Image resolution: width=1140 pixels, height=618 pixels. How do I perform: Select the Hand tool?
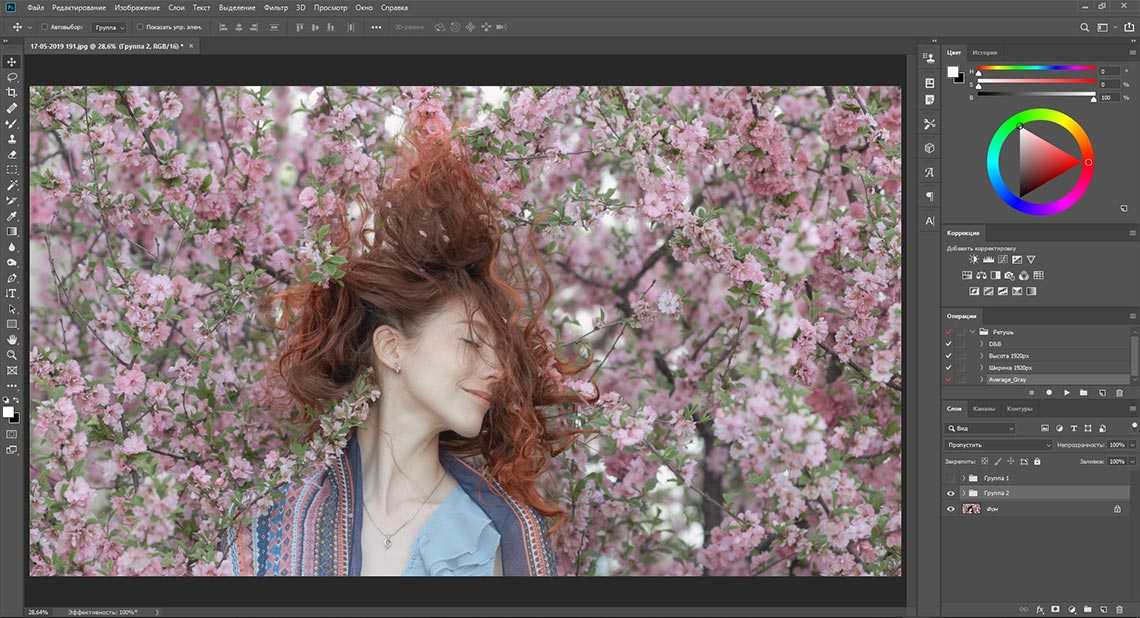click(x=12, y=340)
